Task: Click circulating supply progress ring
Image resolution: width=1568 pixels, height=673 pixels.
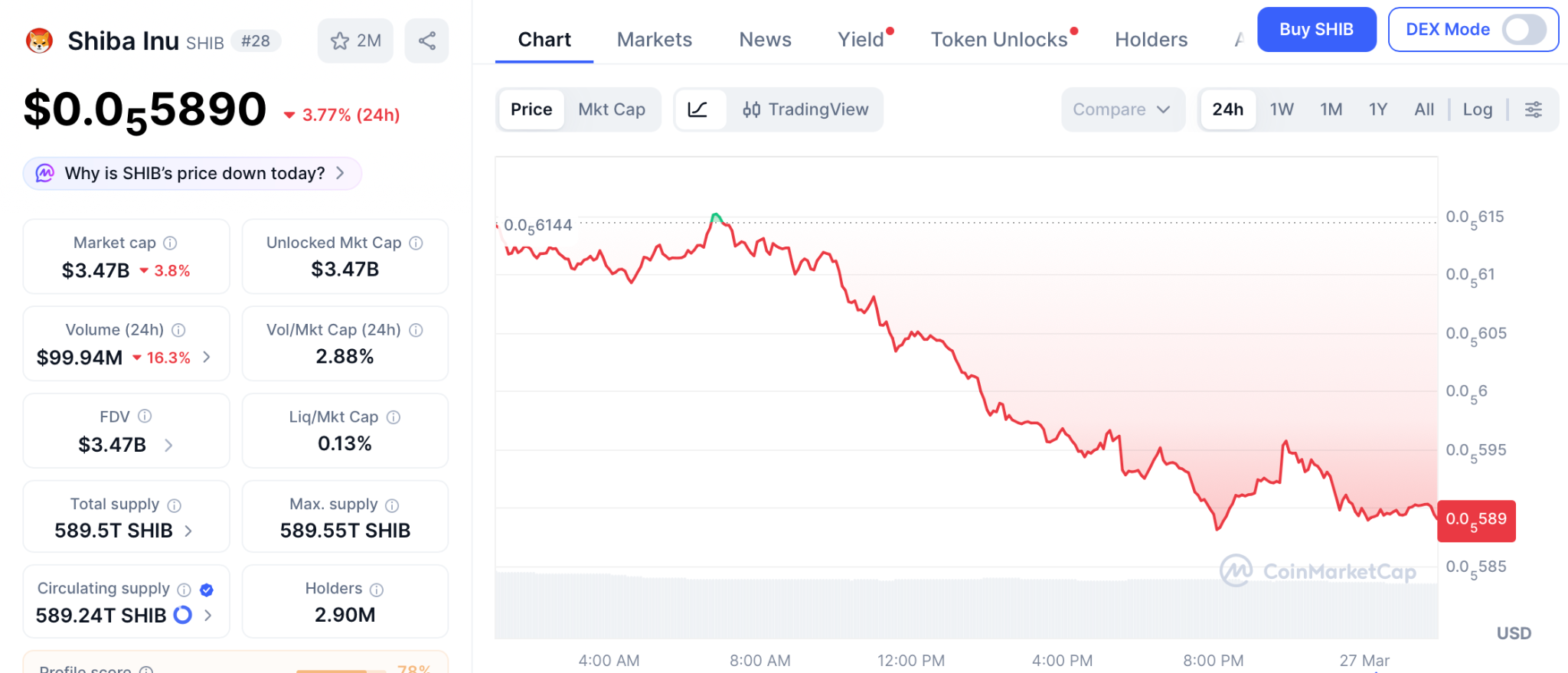Action: [x=183, y=615]
